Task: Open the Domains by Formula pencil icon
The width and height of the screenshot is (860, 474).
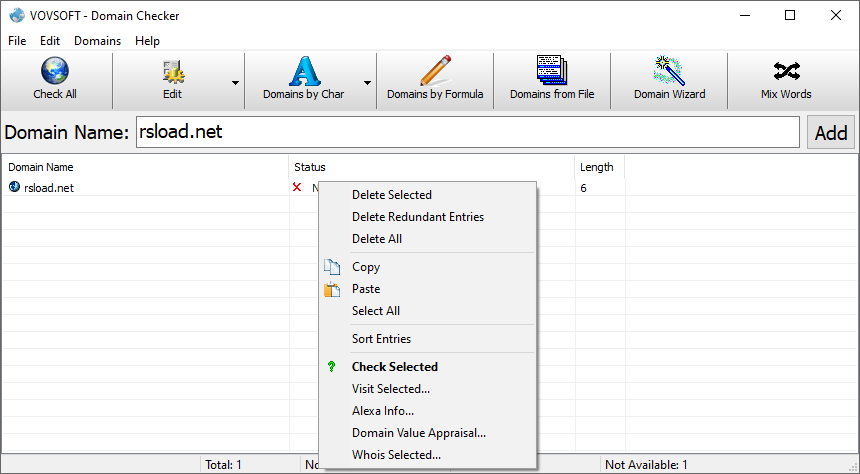Action: tap(435, 70)
